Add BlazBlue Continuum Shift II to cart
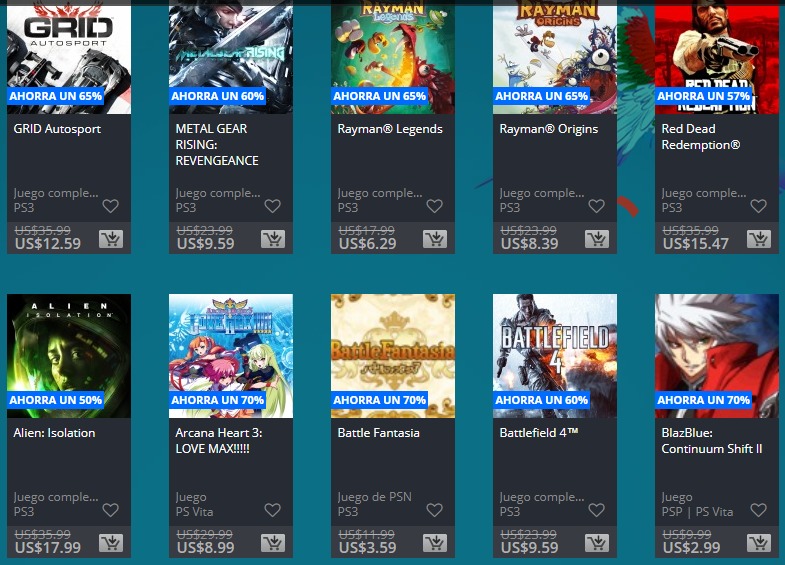Screen dimensions: 785x565 click(x=759, y=543)
